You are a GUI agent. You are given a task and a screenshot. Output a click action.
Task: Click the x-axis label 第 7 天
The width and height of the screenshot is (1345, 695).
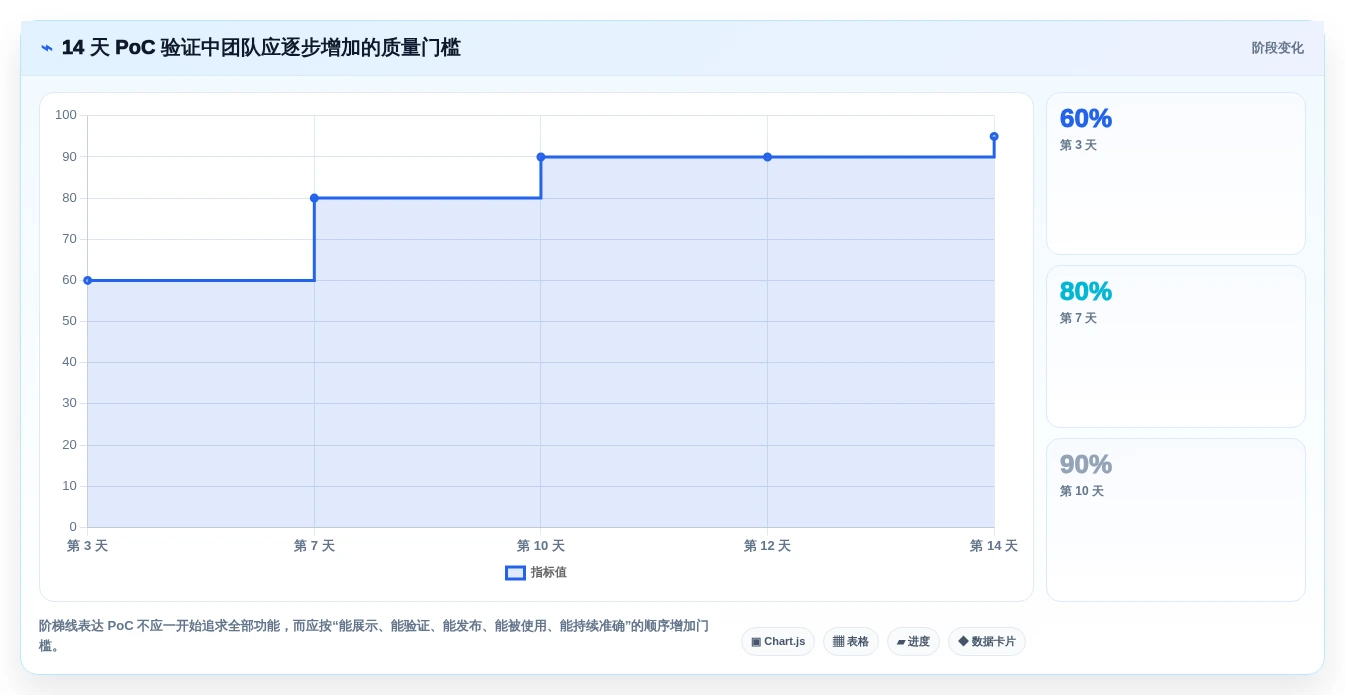[x=314, y=546]
